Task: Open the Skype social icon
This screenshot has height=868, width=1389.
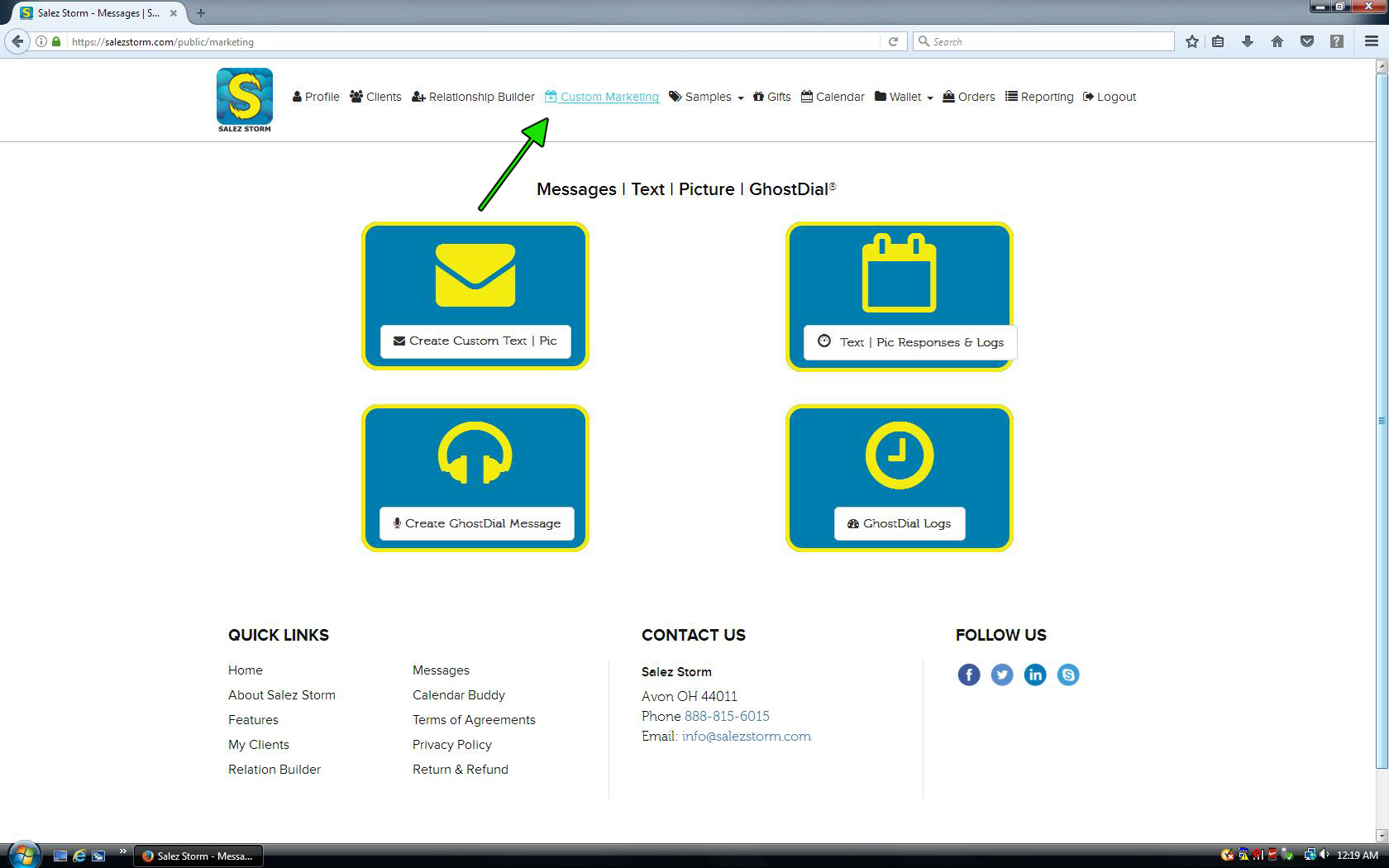Action: coord(1067,675)
